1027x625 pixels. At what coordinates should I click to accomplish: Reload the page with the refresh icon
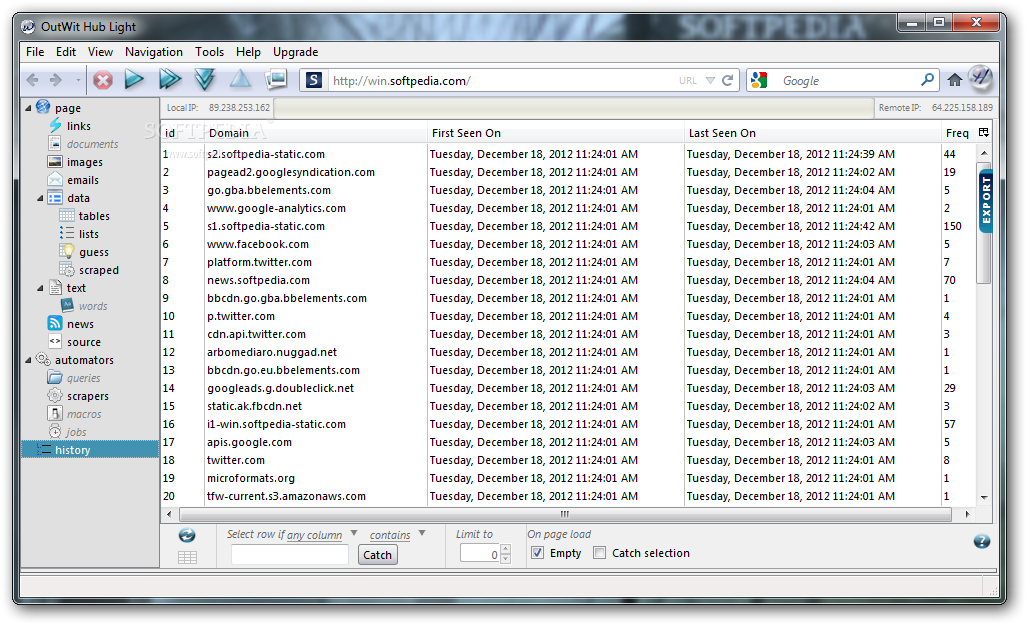coord(727,81)
